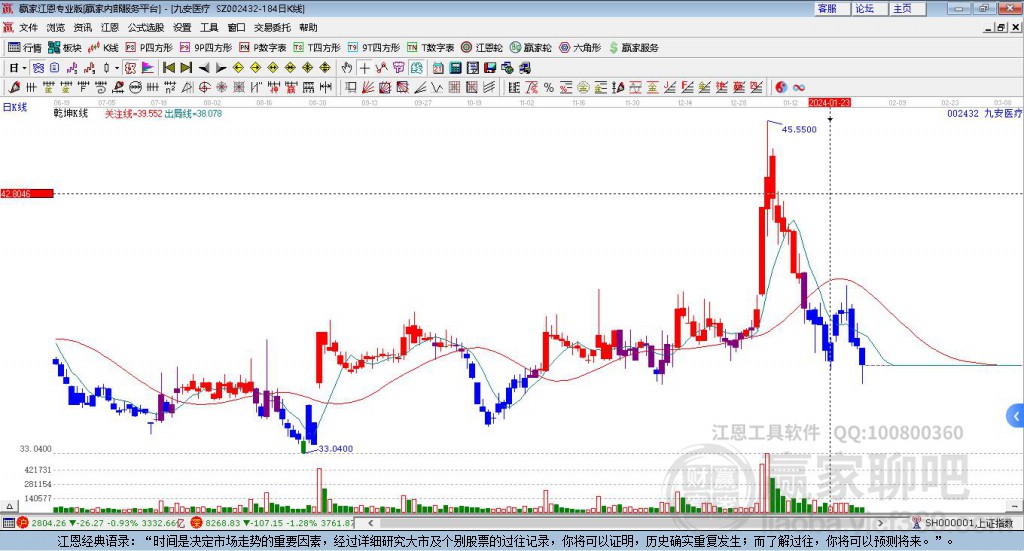Click the percent sign drawing tool

(549, 87)
